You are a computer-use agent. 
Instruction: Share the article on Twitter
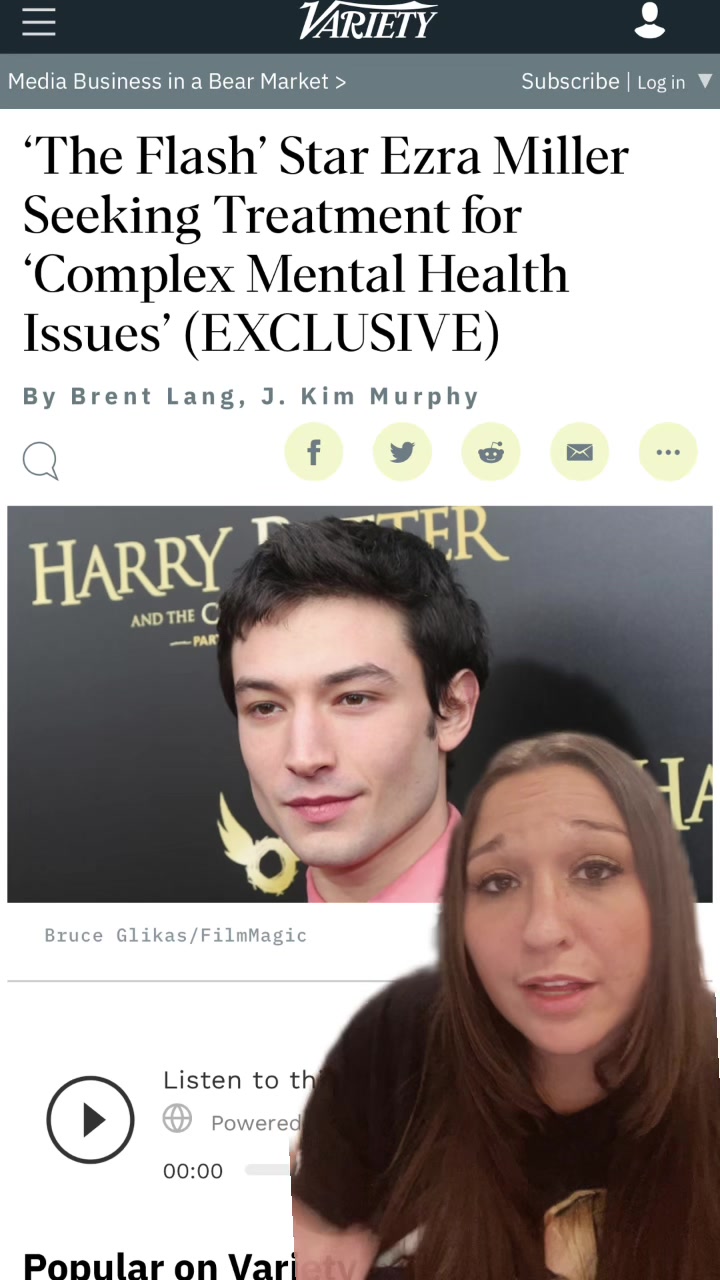[x=402, y=452]
